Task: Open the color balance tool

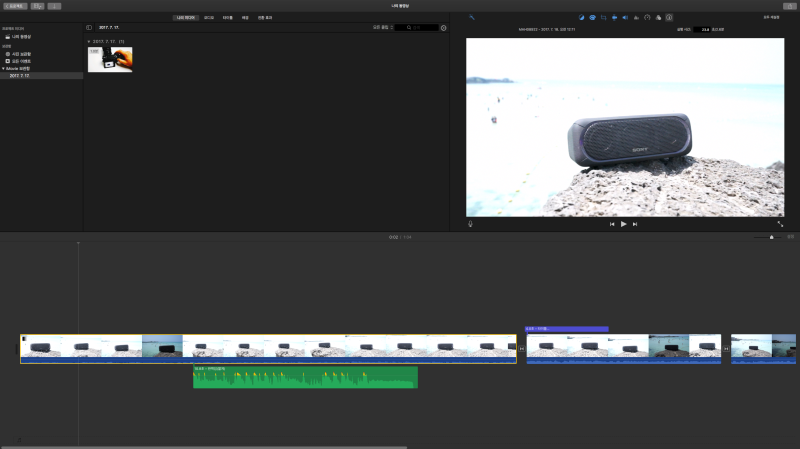Action: [581, 17]
